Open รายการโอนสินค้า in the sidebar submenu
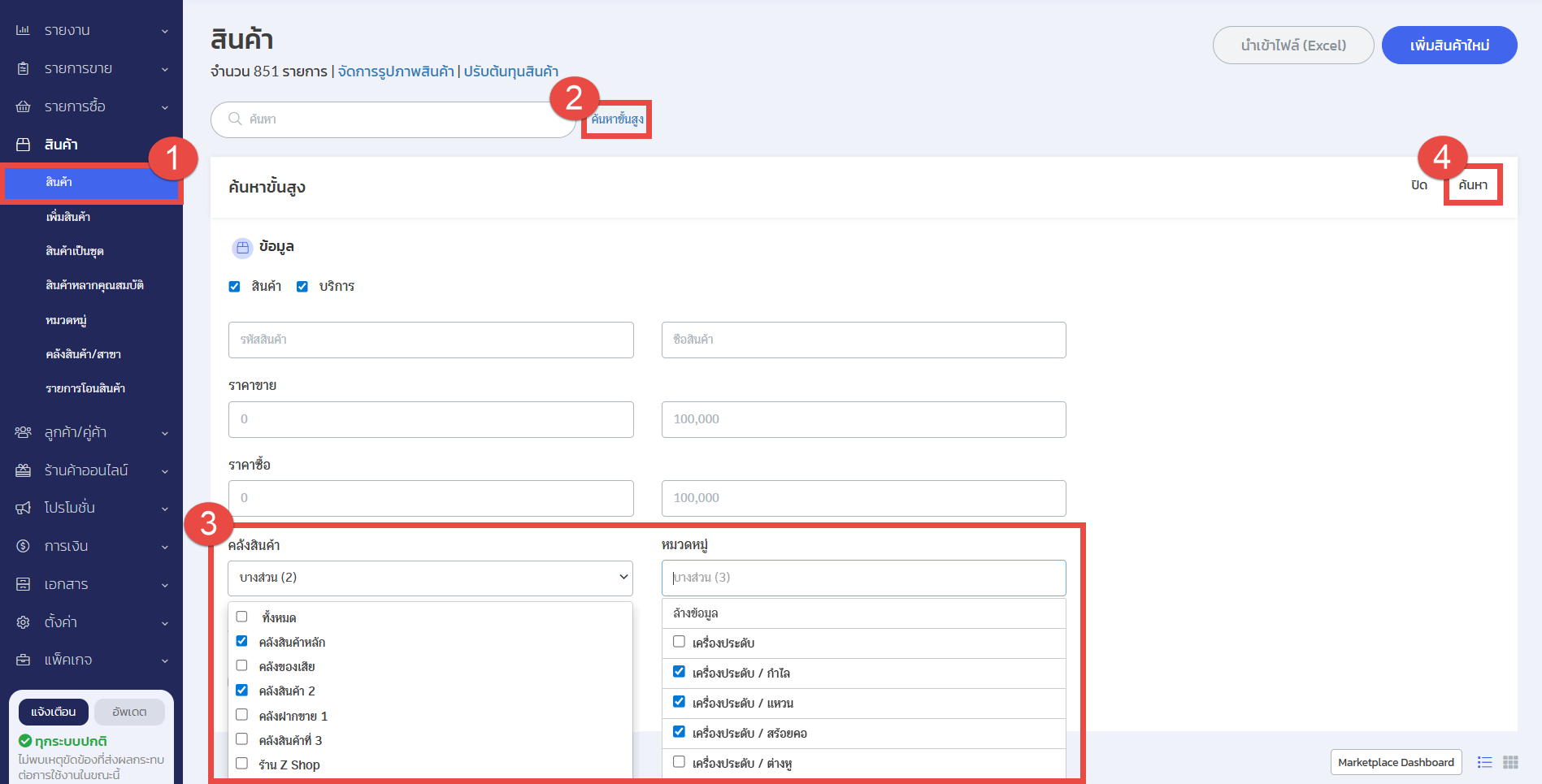 (85, 388)
